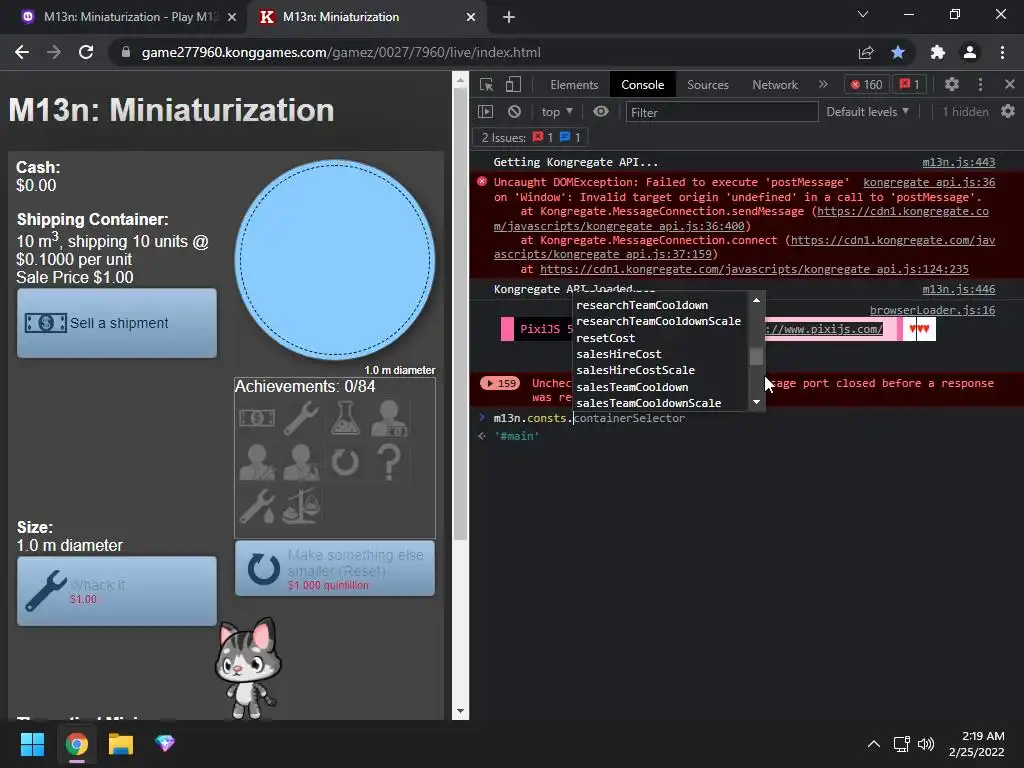1024x768 pixels.
Task: Open File Explorer from the taskbar
Action: (x=121, y=744)
